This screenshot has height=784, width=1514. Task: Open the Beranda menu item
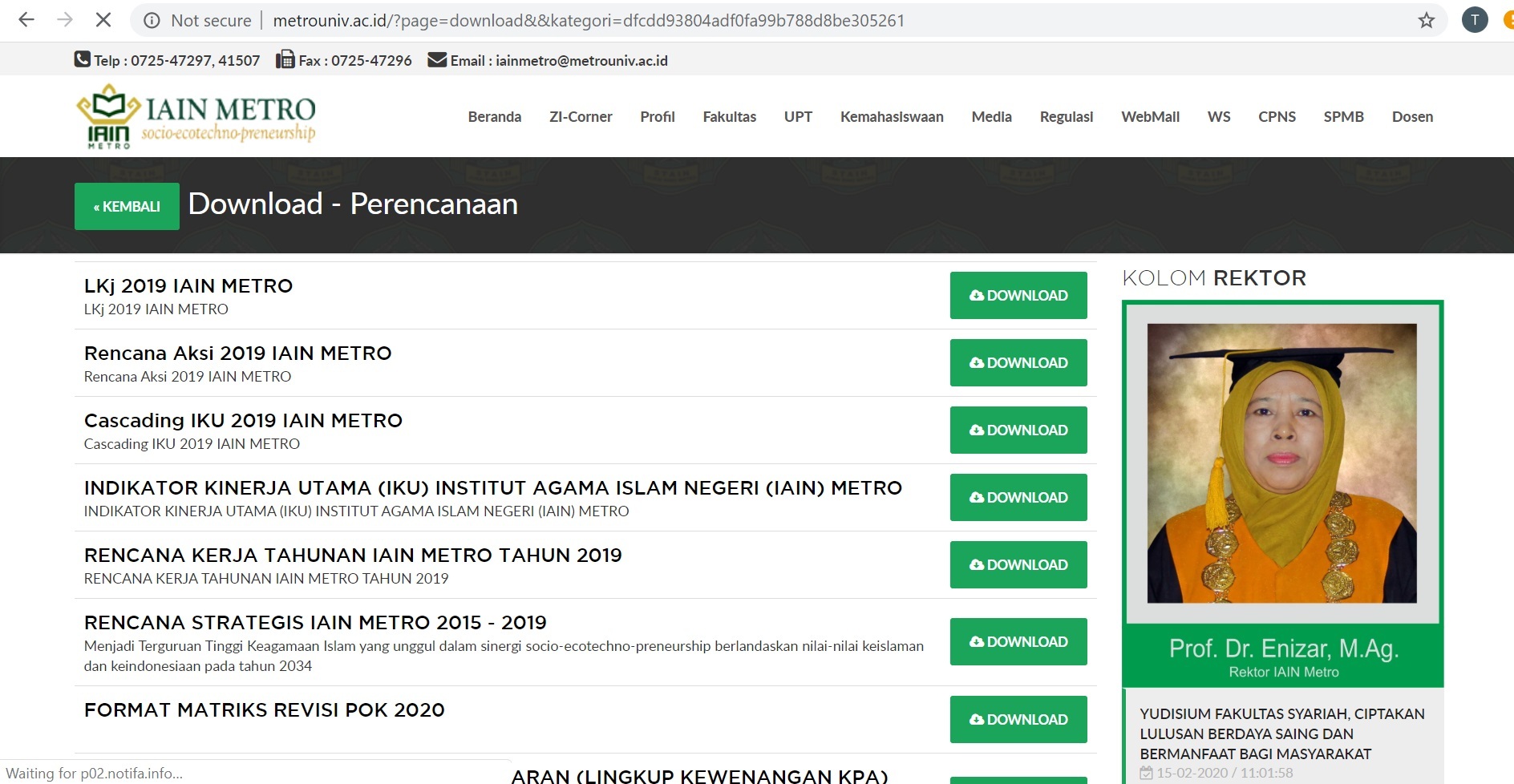click(x=494, y=116)
